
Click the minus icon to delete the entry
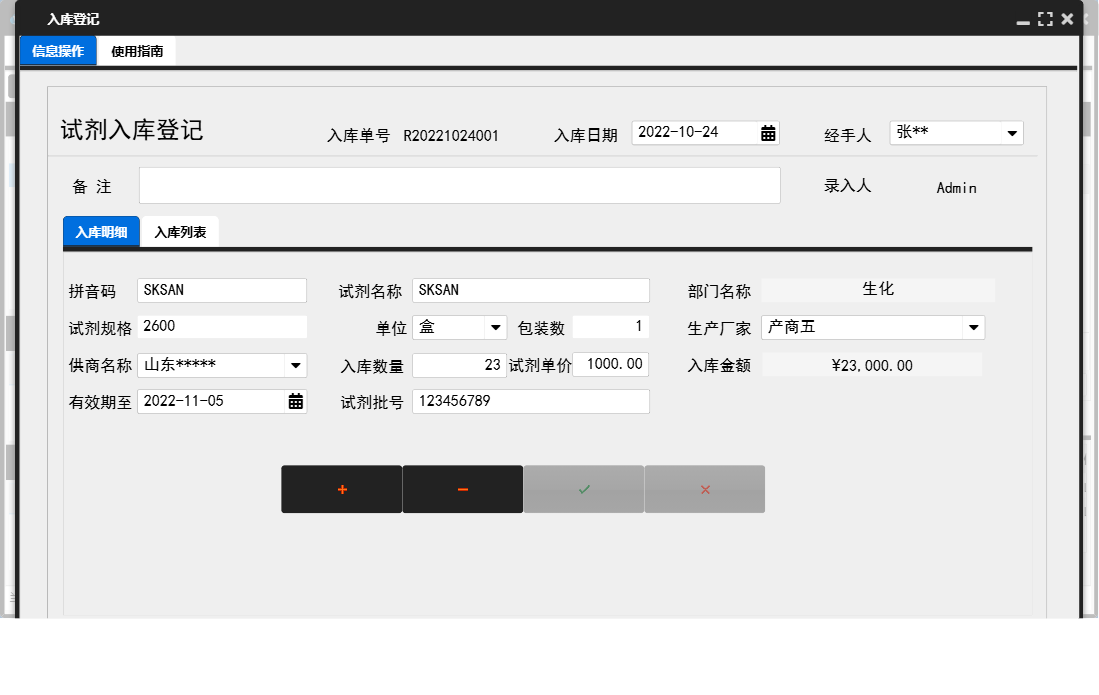[462, 489]
